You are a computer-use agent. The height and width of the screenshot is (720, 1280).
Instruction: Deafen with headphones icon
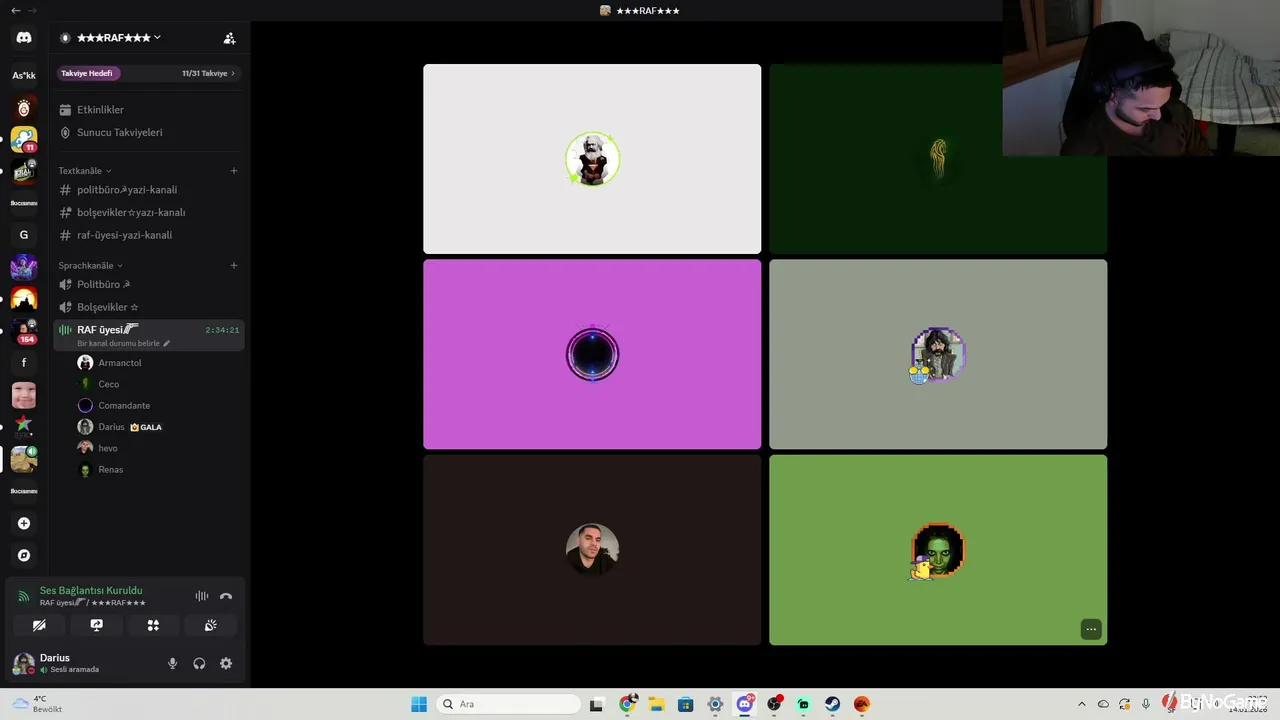tap(199, 663)
